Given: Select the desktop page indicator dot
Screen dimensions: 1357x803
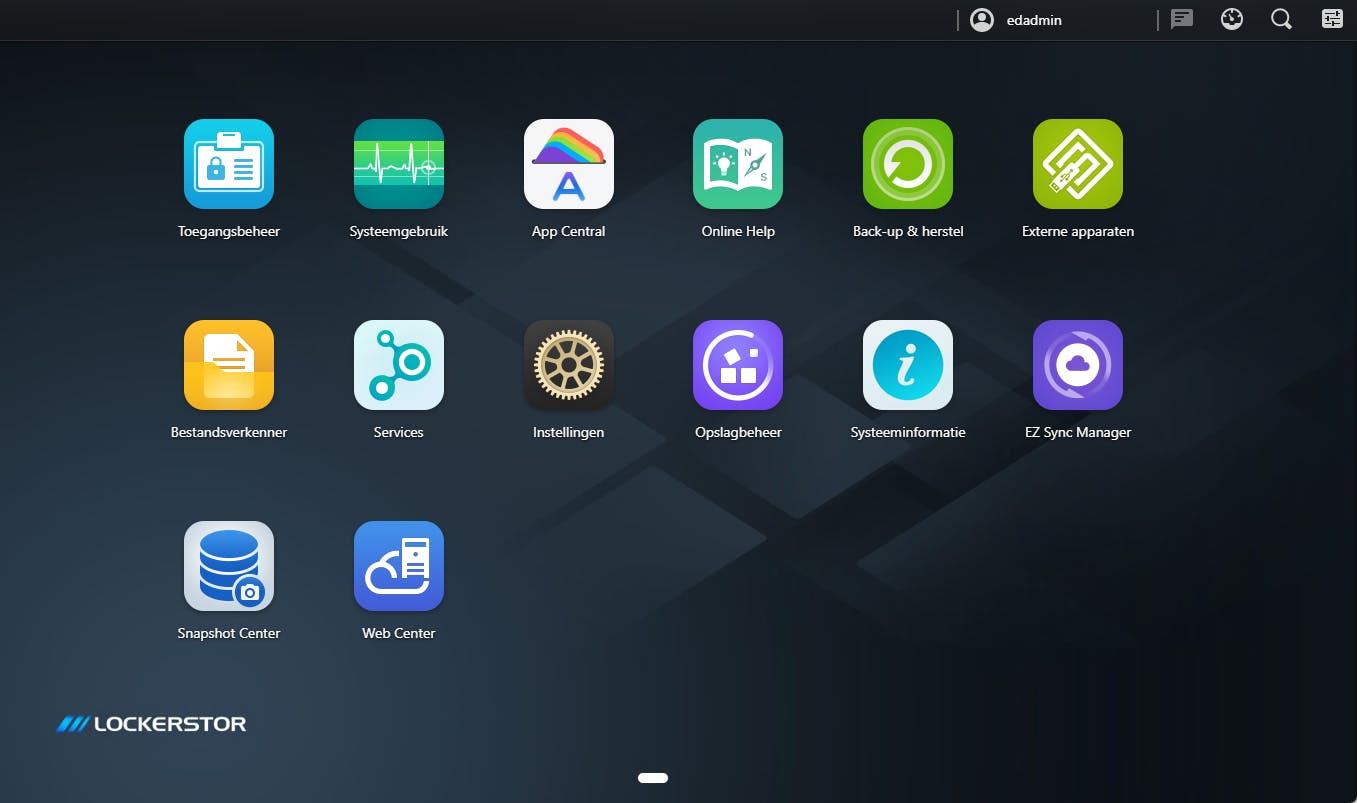Looking at the screenshot, I should 653,777.
